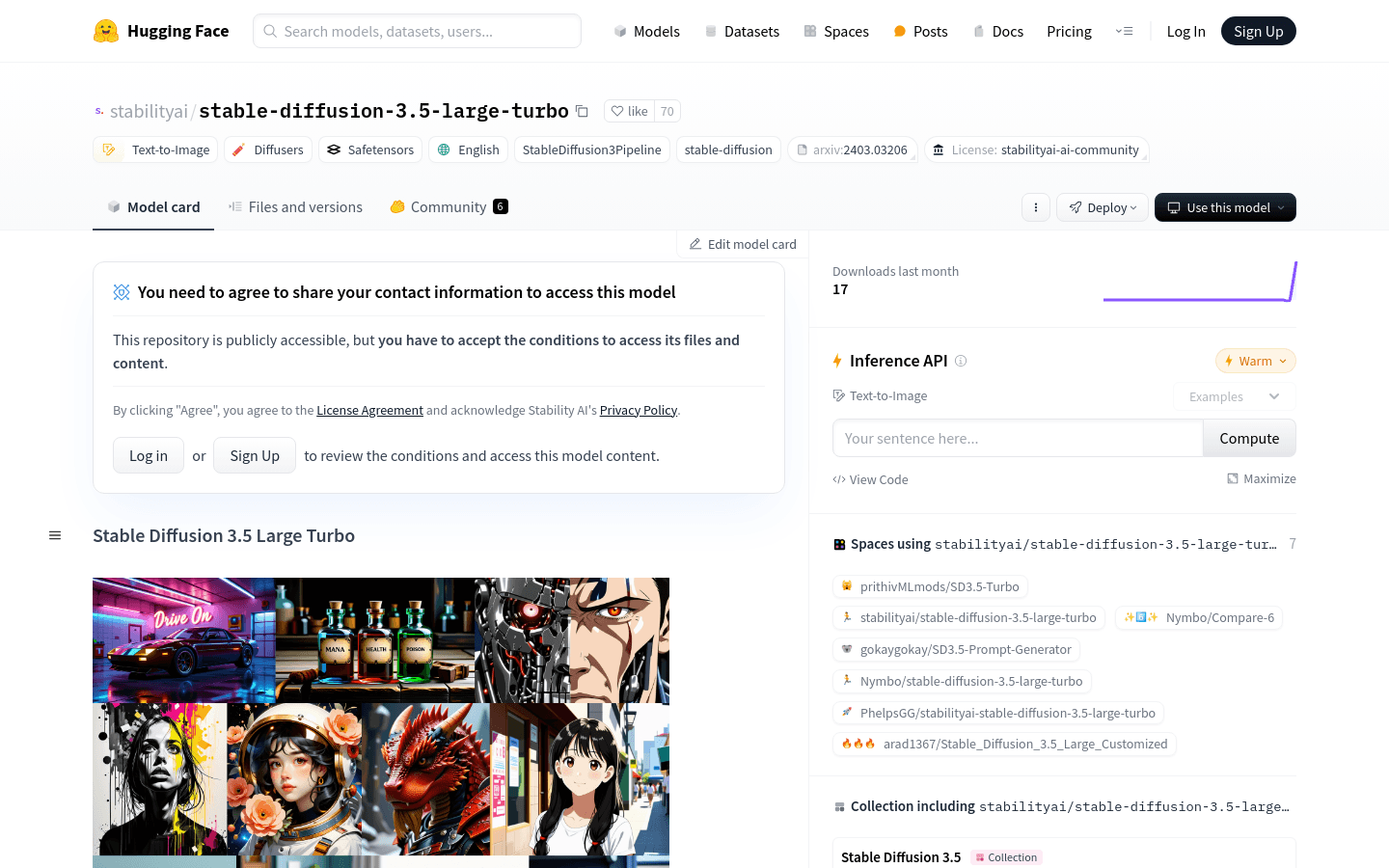Select the Model card tab
1389x868 pixels.
tap(153, 206)
